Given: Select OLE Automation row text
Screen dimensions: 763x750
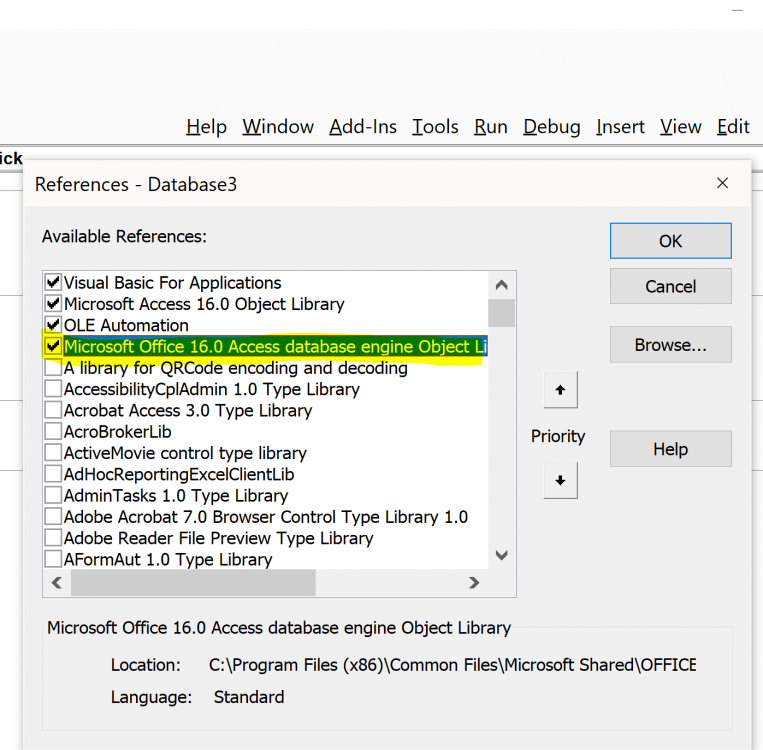Looking at the screenshot, I should tap(126, 325).
